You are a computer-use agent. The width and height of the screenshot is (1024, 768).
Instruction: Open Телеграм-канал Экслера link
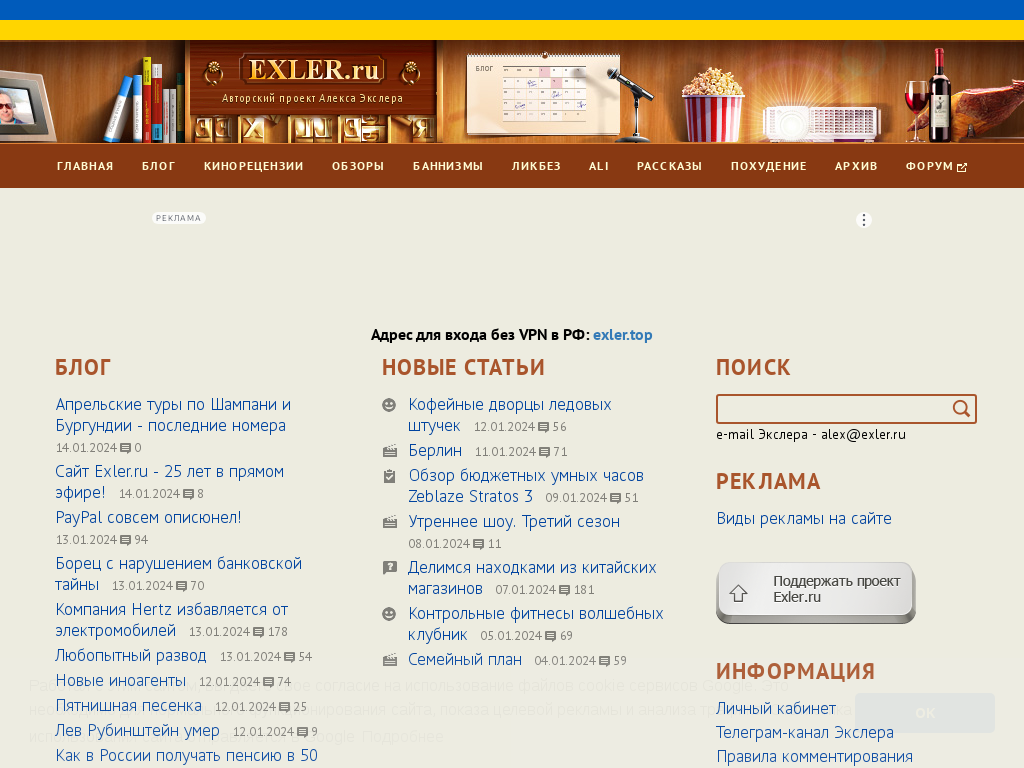pos(805,733)
